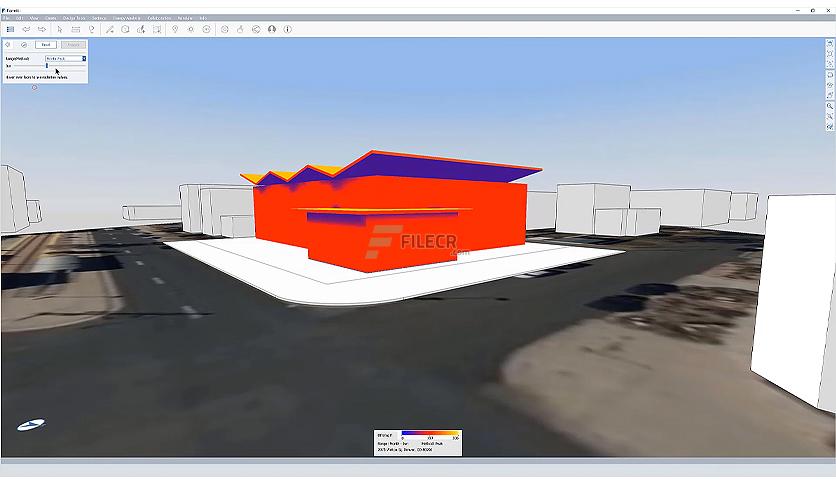The height and width of the screenshot is (484, 836).
Task: Open the File menu
Action: 6,18
